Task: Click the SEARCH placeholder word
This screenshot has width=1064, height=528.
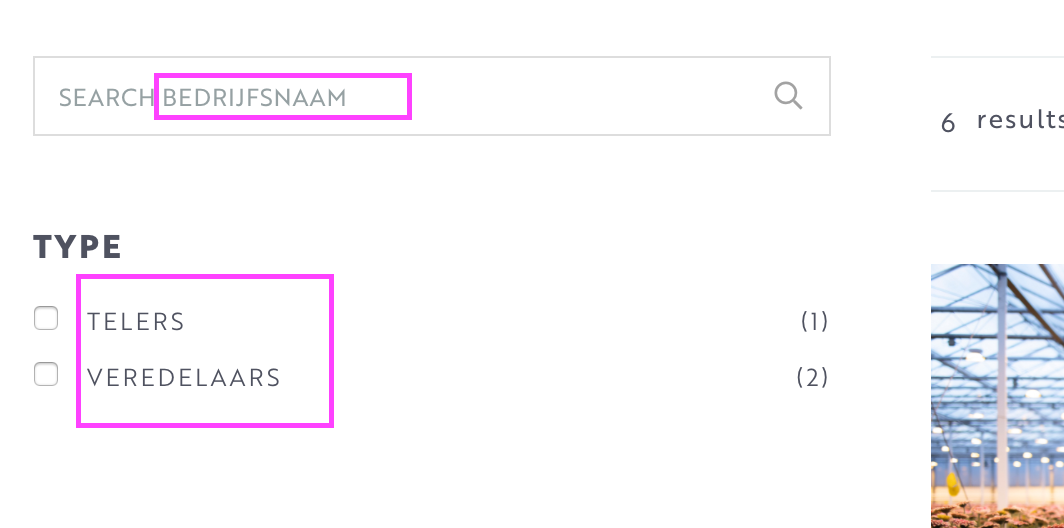Action: [x=106, y=98]
